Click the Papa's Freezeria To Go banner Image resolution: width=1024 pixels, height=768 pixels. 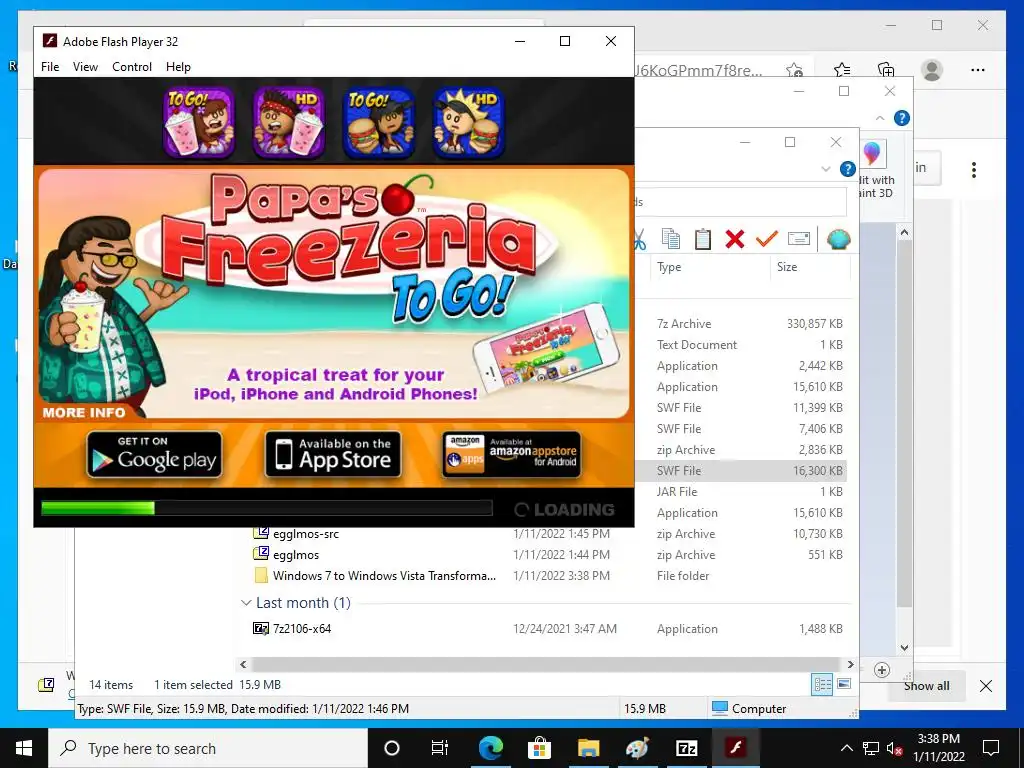[x=334, y=293]
